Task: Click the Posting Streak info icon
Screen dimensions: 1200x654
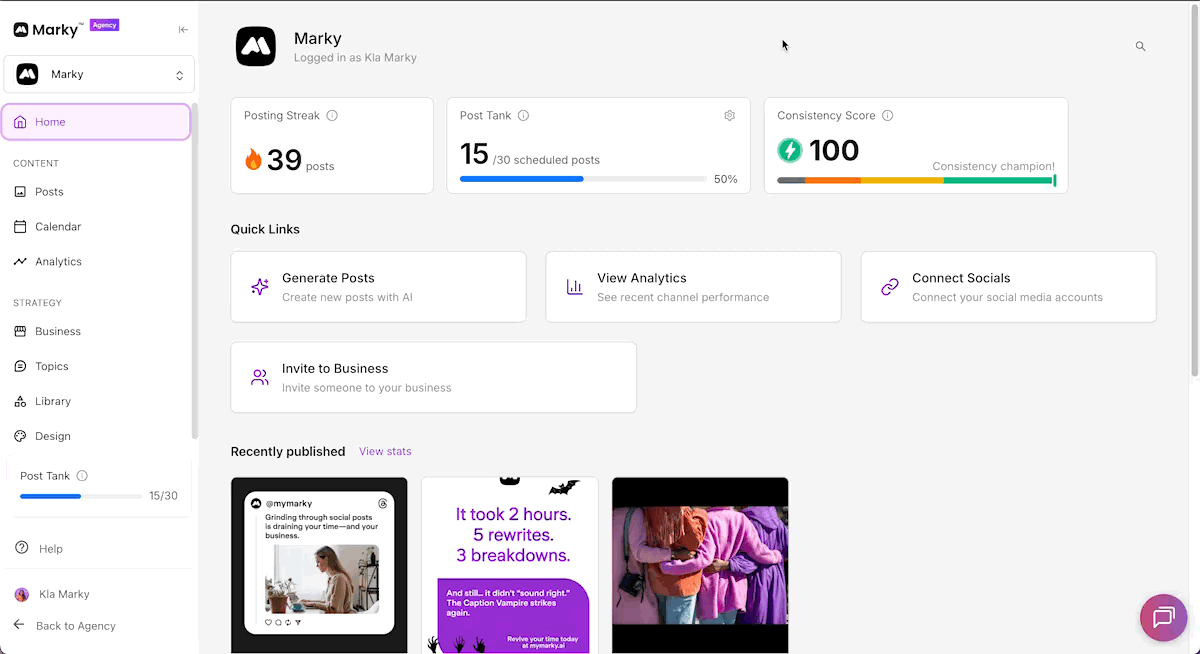Action: [332, 116]
